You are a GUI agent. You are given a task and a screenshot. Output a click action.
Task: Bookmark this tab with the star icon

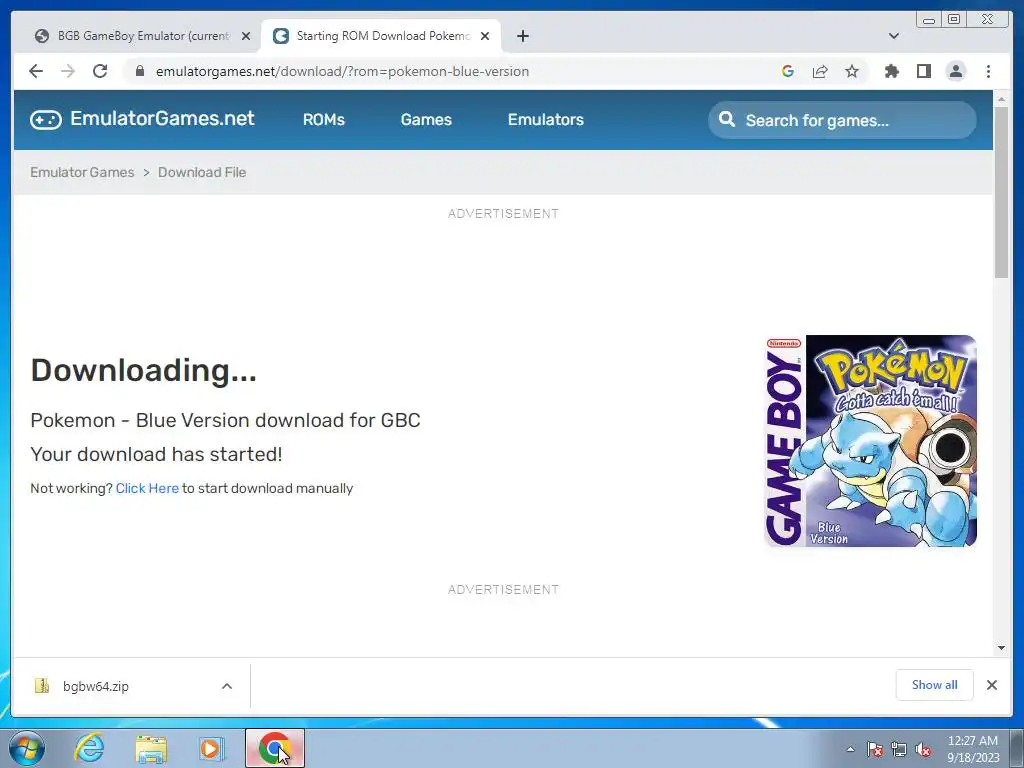[x=852, y=71]
